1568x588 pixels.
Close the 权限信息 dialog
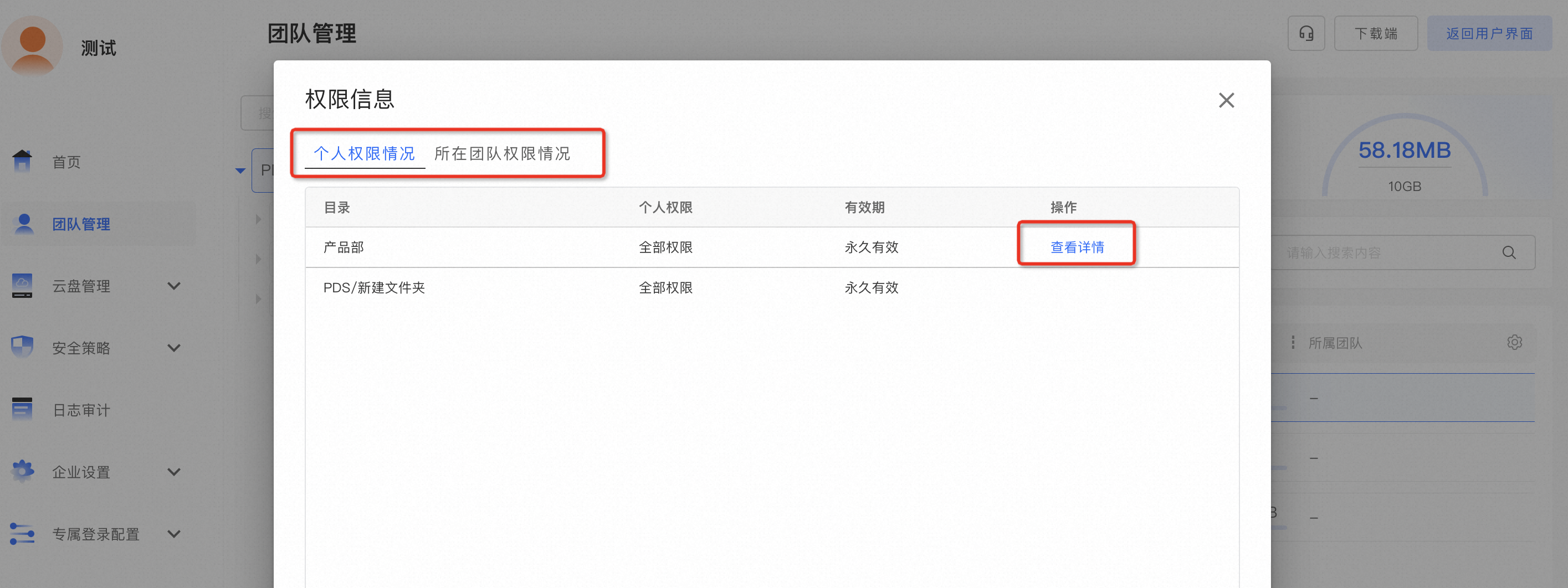1226,100
